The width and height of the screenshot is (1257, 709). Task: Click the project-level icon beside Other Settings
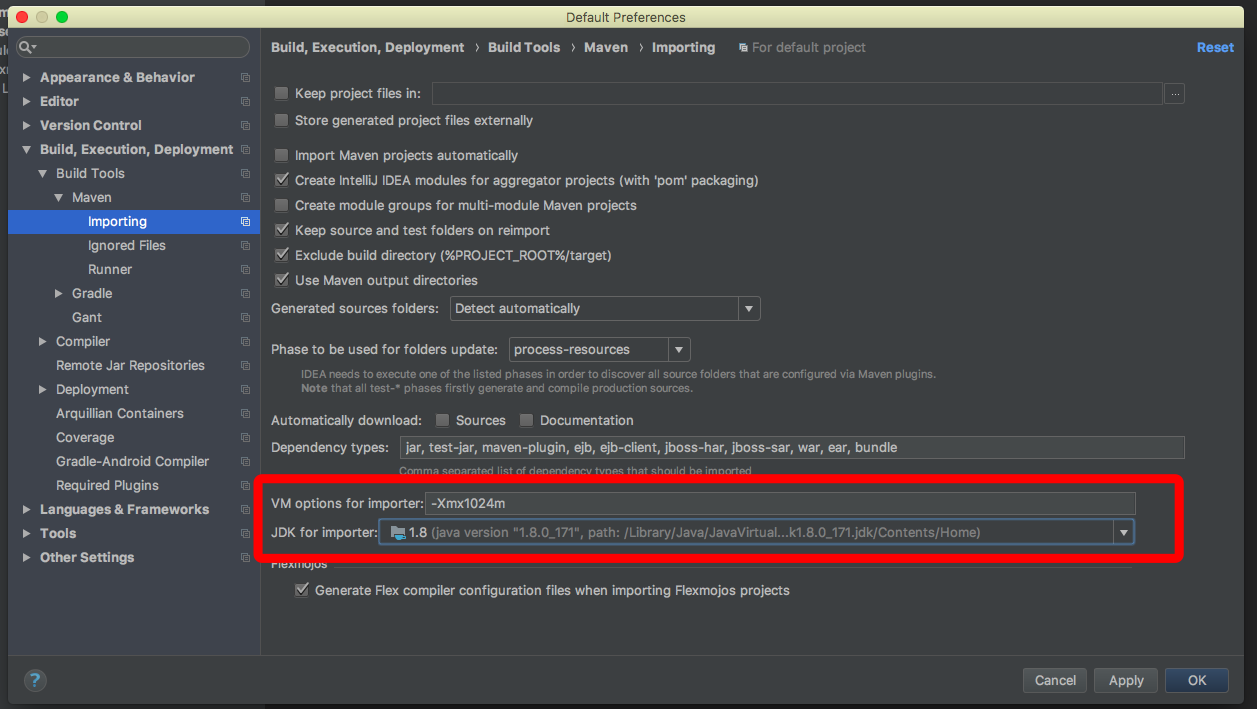[x=245, y=558]
